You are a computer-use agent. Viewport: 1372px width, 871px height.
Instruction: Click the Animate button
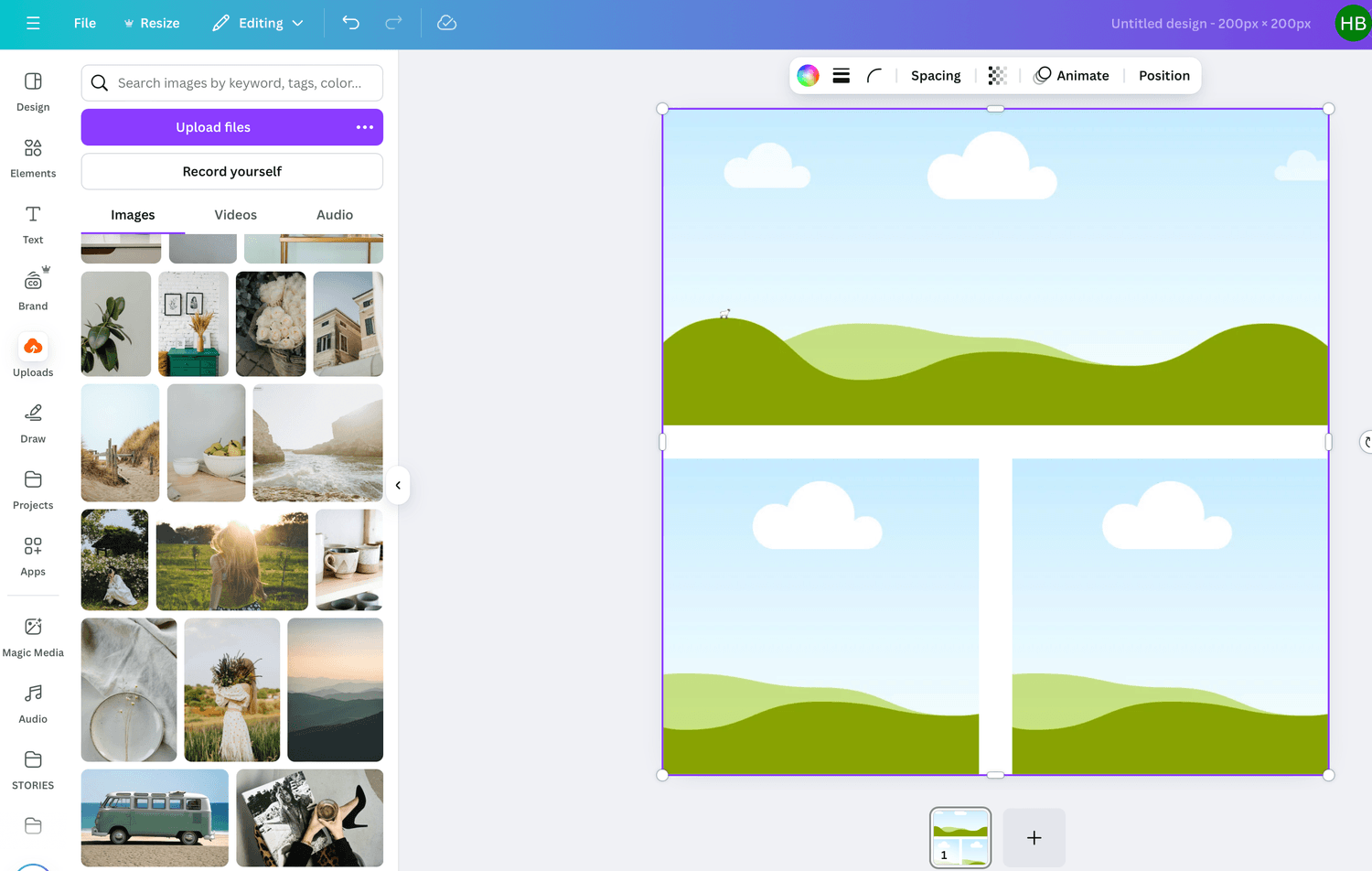[x=1071, y=76]
